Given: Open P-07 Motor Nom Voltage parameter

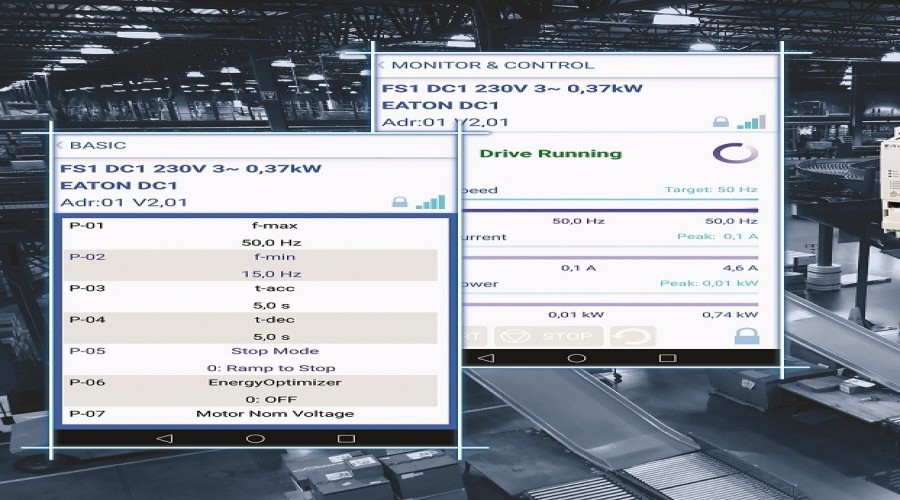Looking at the screenshot, I should pos(255,413).
